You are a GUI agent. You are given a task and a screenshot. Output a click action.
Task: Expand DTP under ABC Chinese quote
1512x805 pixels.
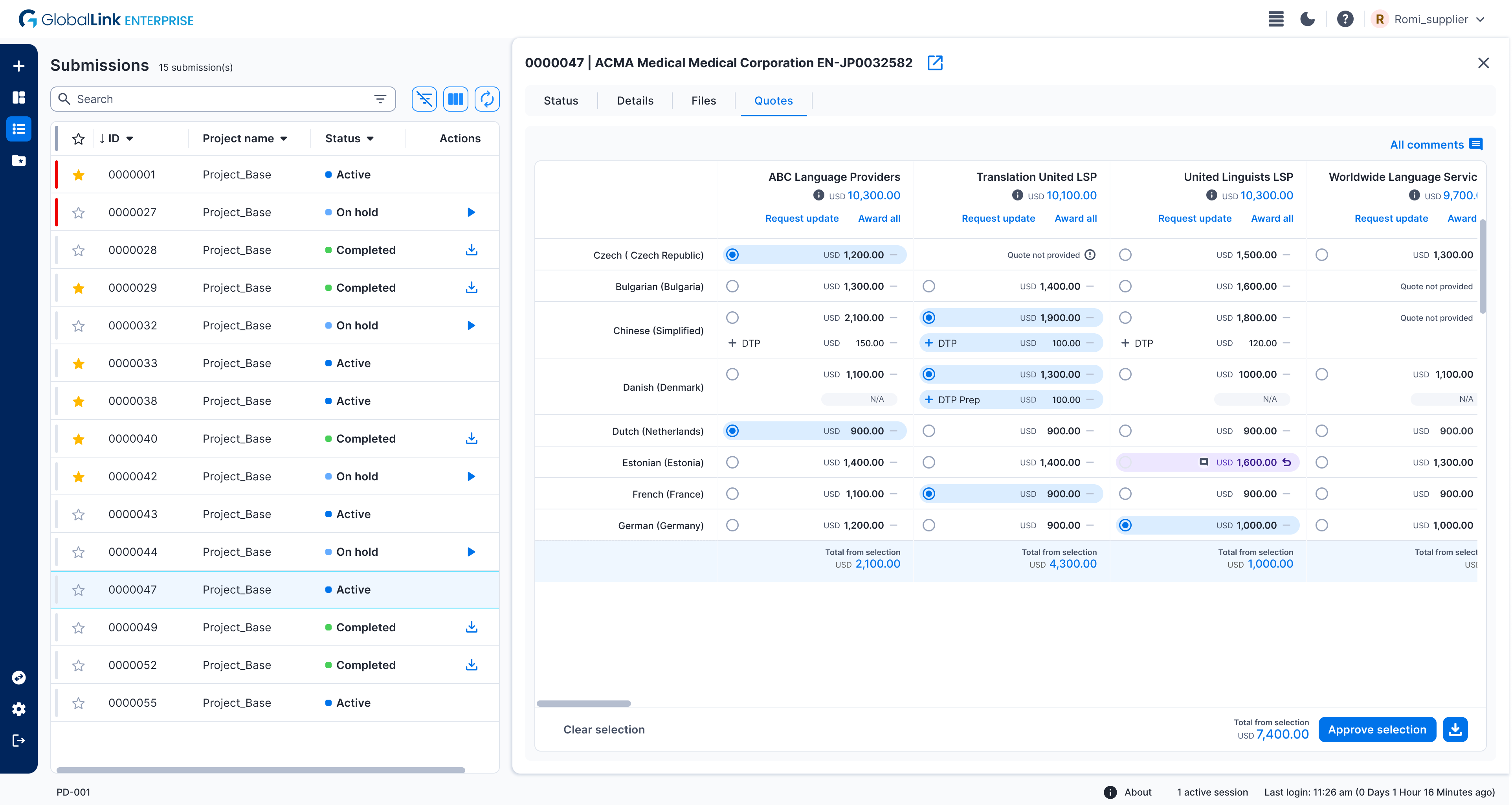coord(732,343)
